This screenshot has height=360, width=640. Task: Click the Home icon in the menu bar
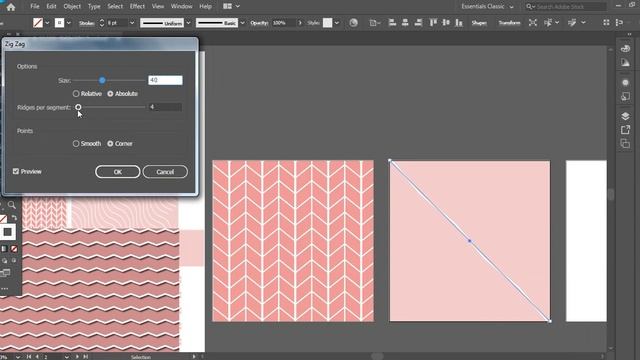tap(11, 7)
